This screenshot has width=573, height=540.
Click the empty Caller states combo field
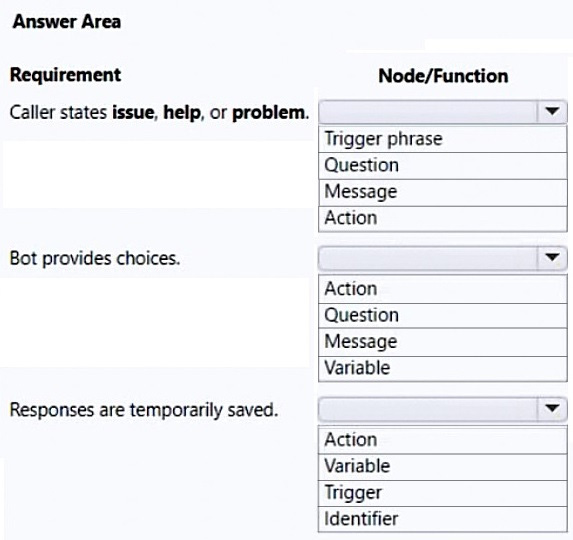tap(428, 112)
